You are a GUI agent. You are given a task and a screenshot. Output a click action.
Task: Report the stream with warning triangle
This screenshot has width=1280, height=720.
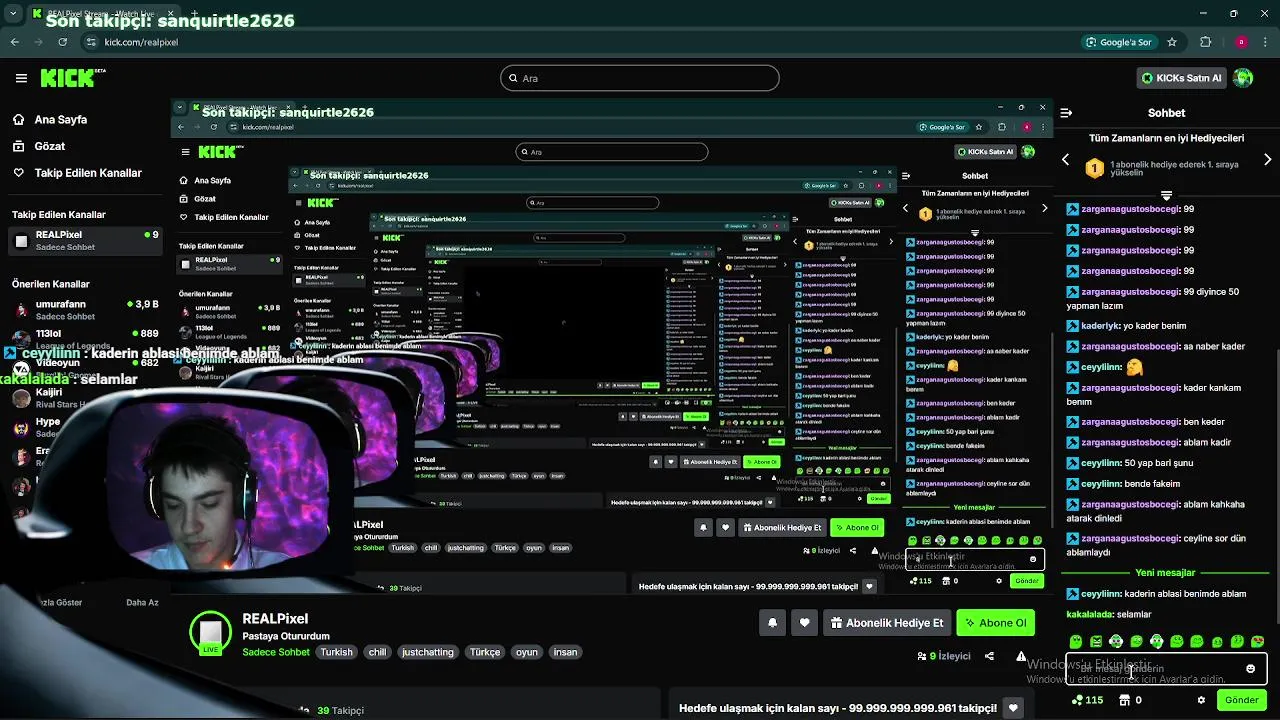pyautogui.click(x=1021, y=656)
